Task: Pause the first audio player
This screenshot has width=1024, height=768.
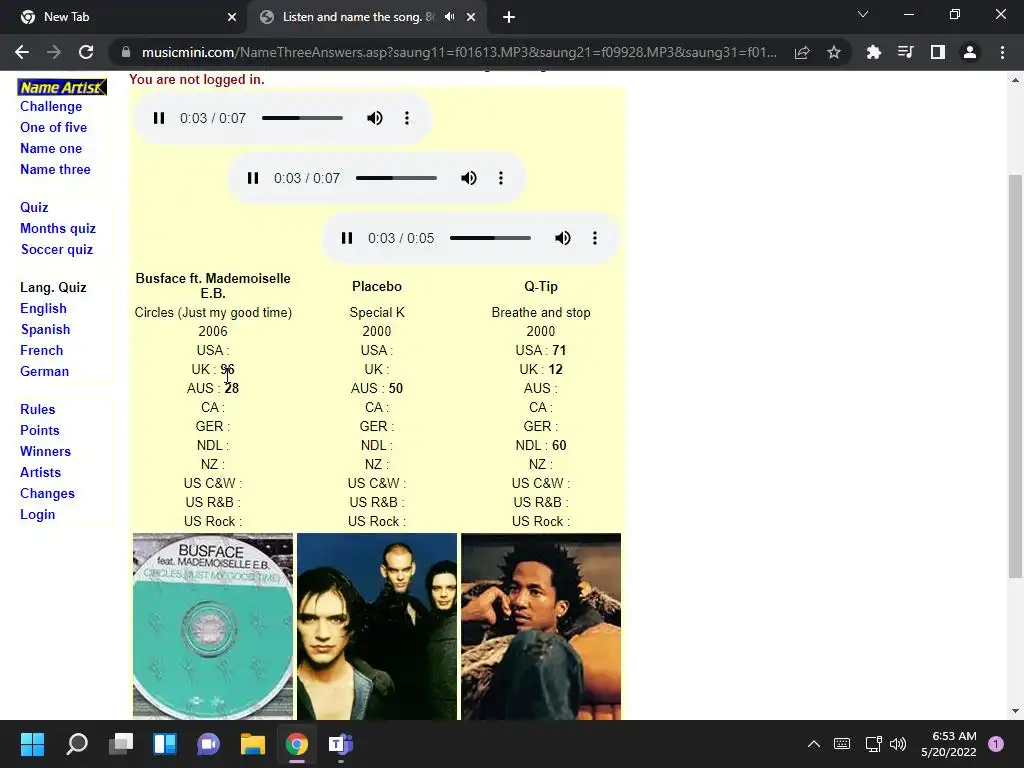Action: click(159, 118)
